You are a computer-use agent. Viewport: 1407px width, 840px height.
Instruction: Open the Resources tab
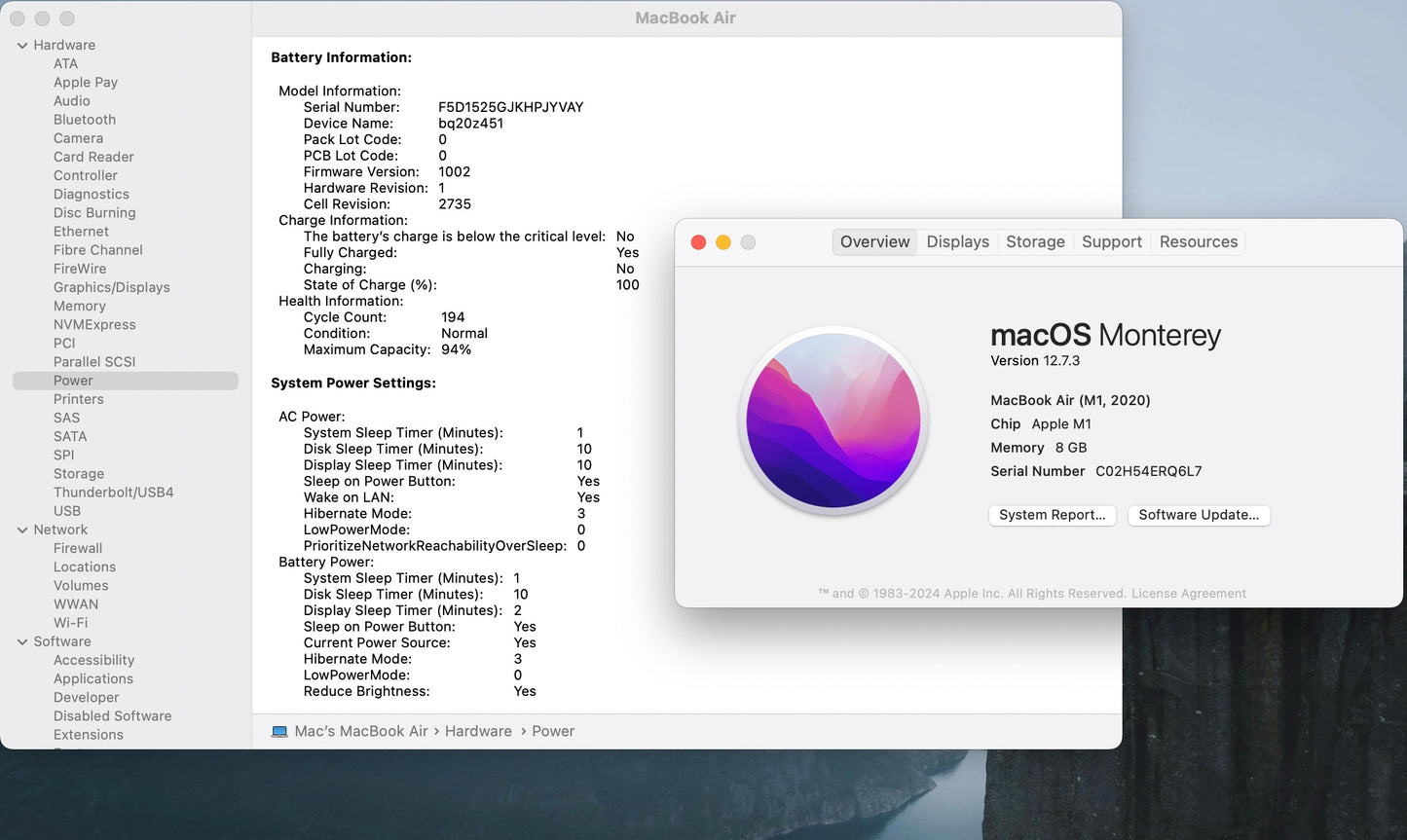click(x=1199, y=242)
